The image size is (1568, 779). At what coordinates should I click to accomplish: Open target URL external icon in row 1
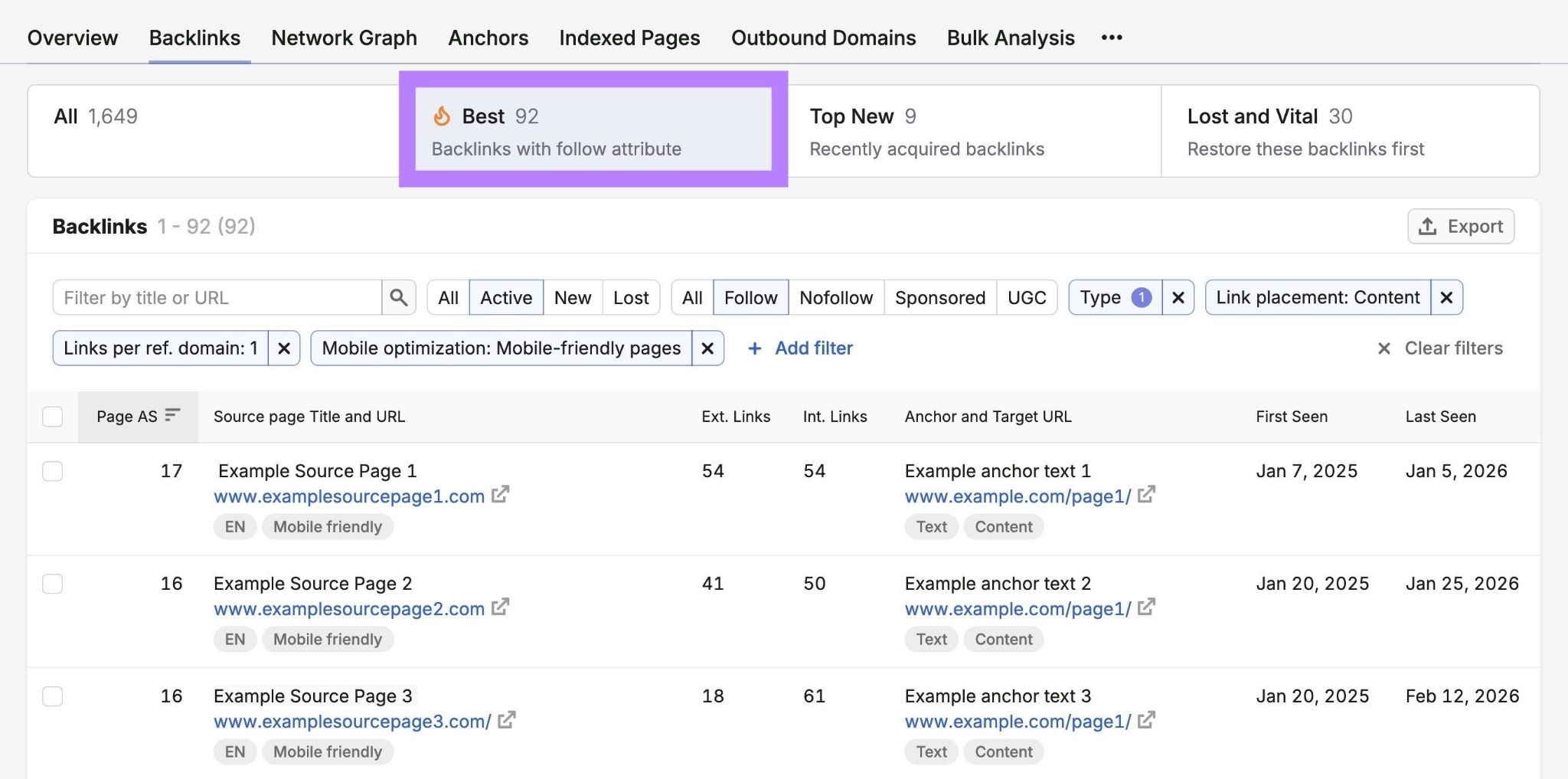tap(1146, 495)
